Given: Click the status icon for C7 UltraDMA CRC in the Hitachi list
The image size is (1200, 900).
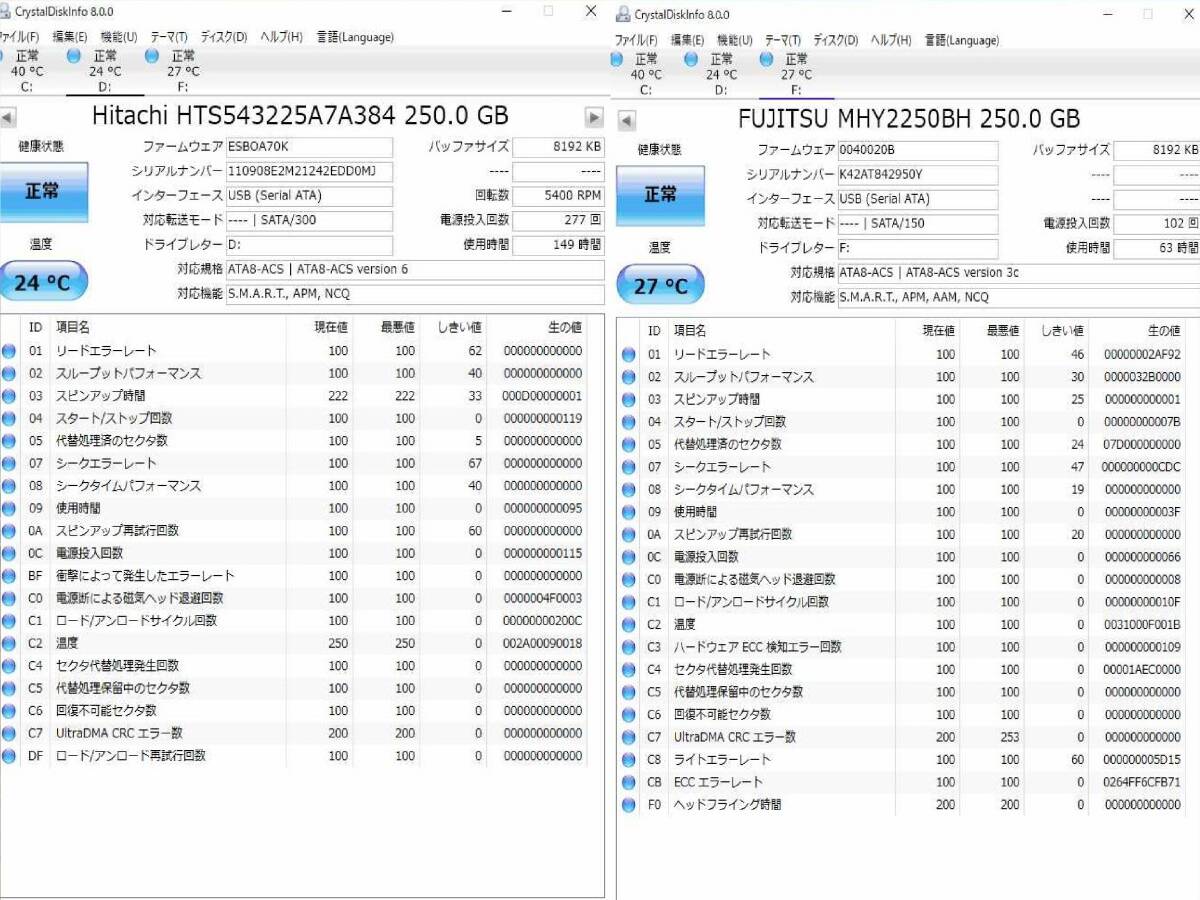Looking at the screenshot, I should coord(10,733).
